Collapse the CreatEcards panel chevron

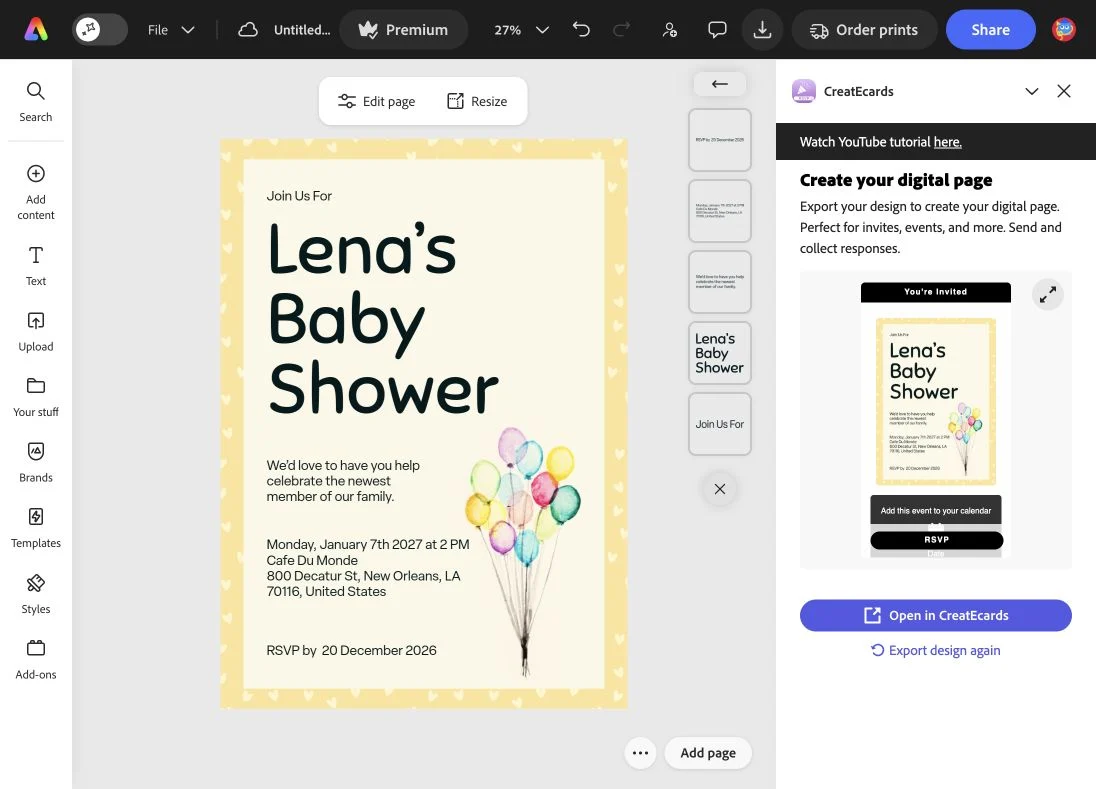(x=1032, y=92)
